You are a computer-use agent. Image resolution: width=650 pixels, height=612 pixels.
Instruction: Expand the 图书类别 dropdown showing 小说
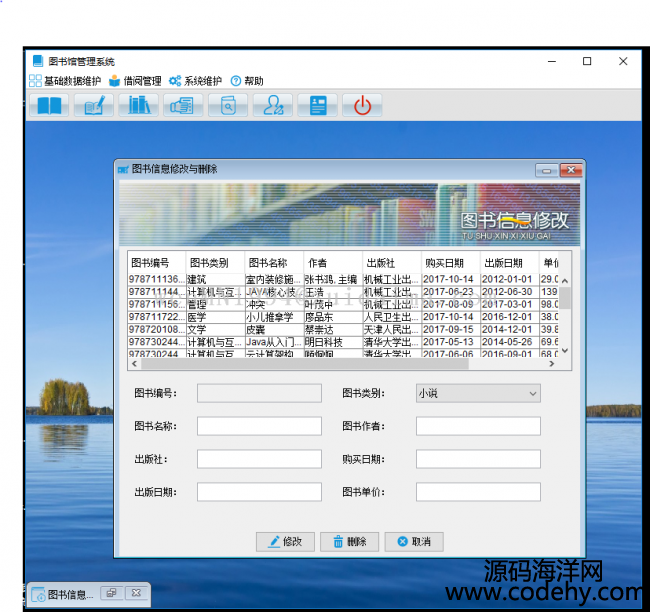pyautogui.click(x=478, y=394)
